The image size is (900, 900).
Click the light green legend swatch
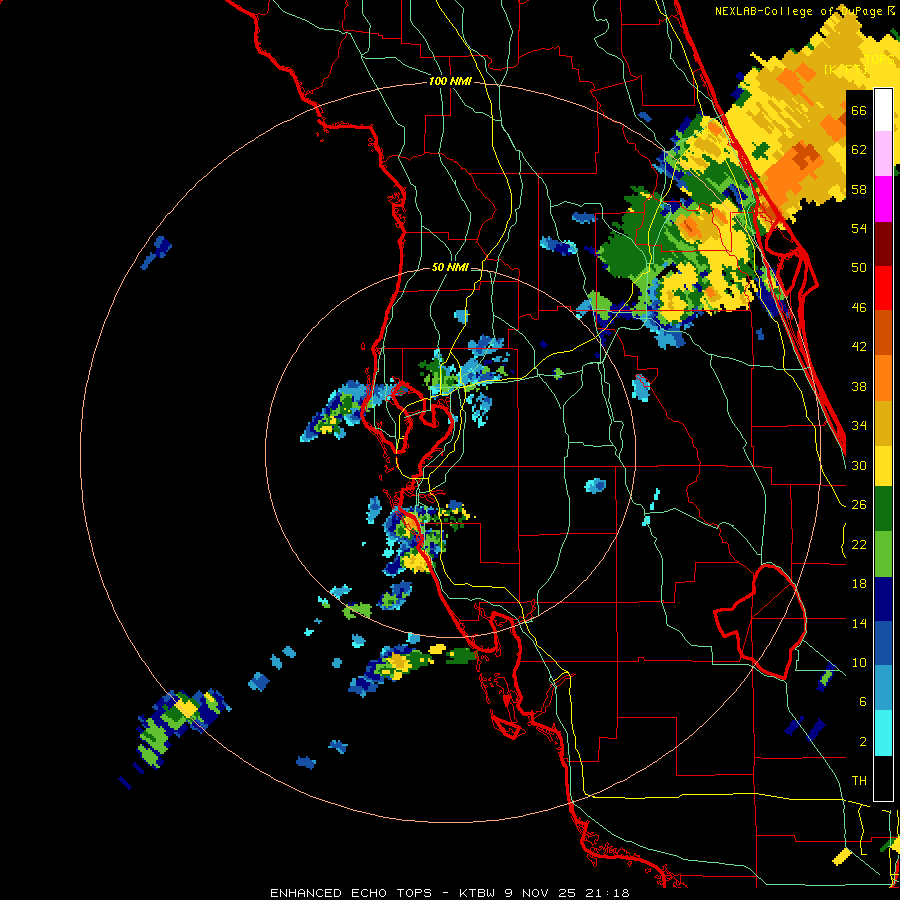[883, 554]
